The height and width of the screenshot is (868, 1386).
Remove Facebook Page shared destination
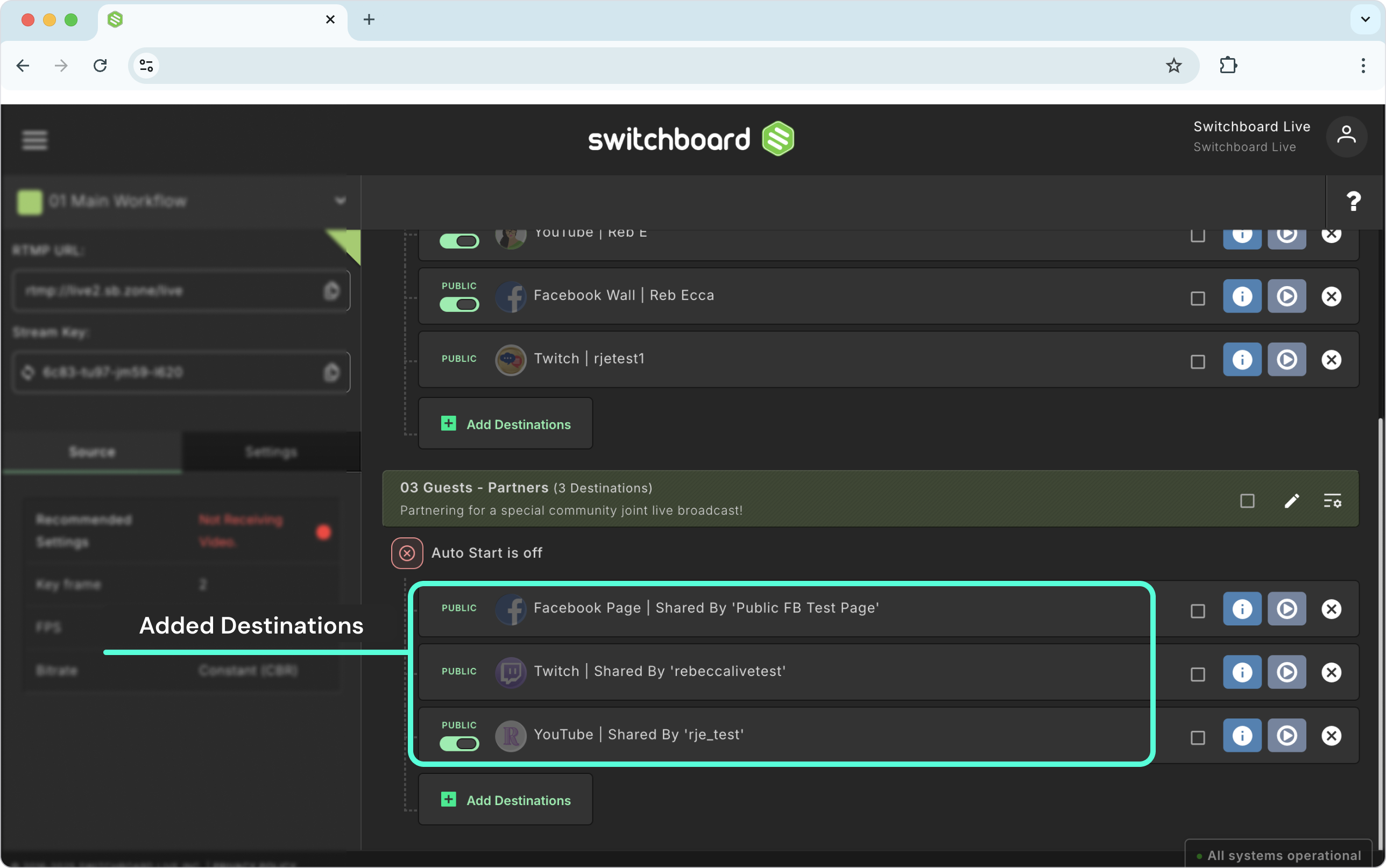1331,609
